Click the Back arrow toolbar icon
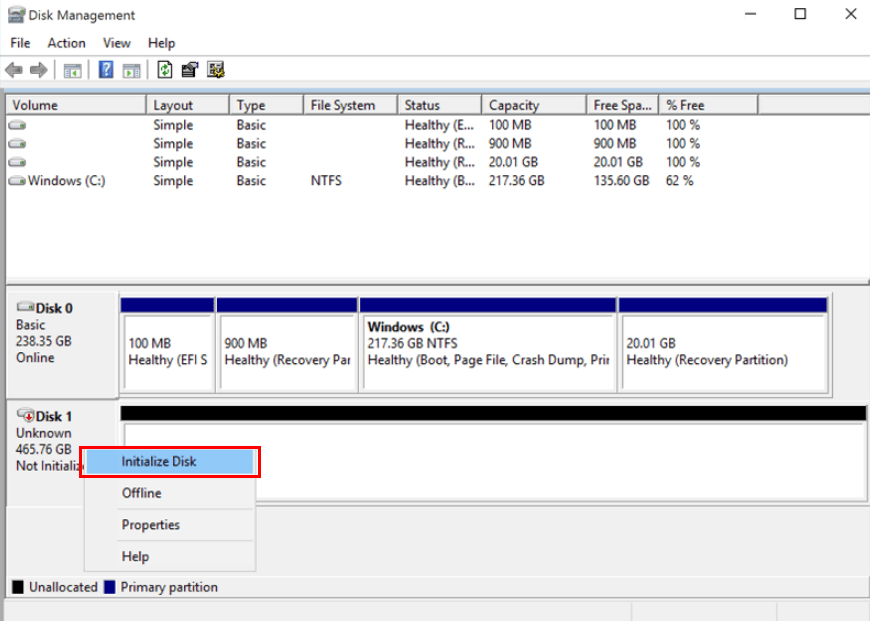870x621 pixels. (x=14, y=70)
